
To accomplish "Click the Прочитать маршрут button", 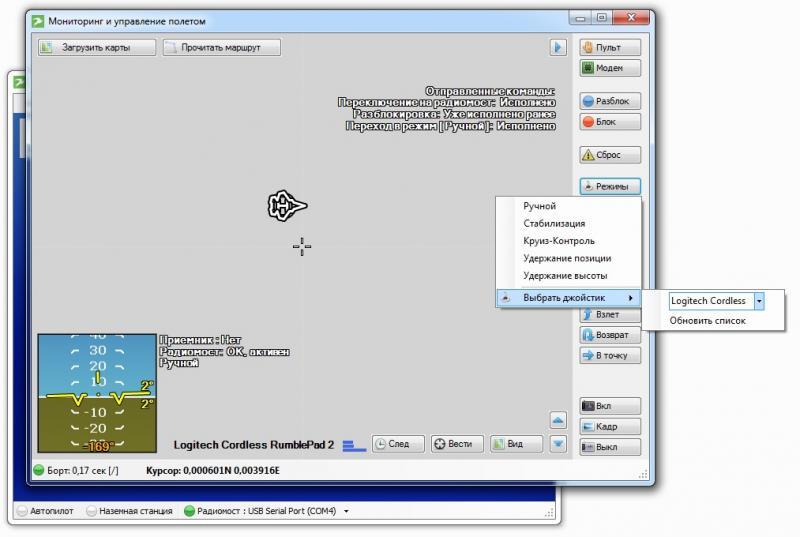I will (221, 47).
